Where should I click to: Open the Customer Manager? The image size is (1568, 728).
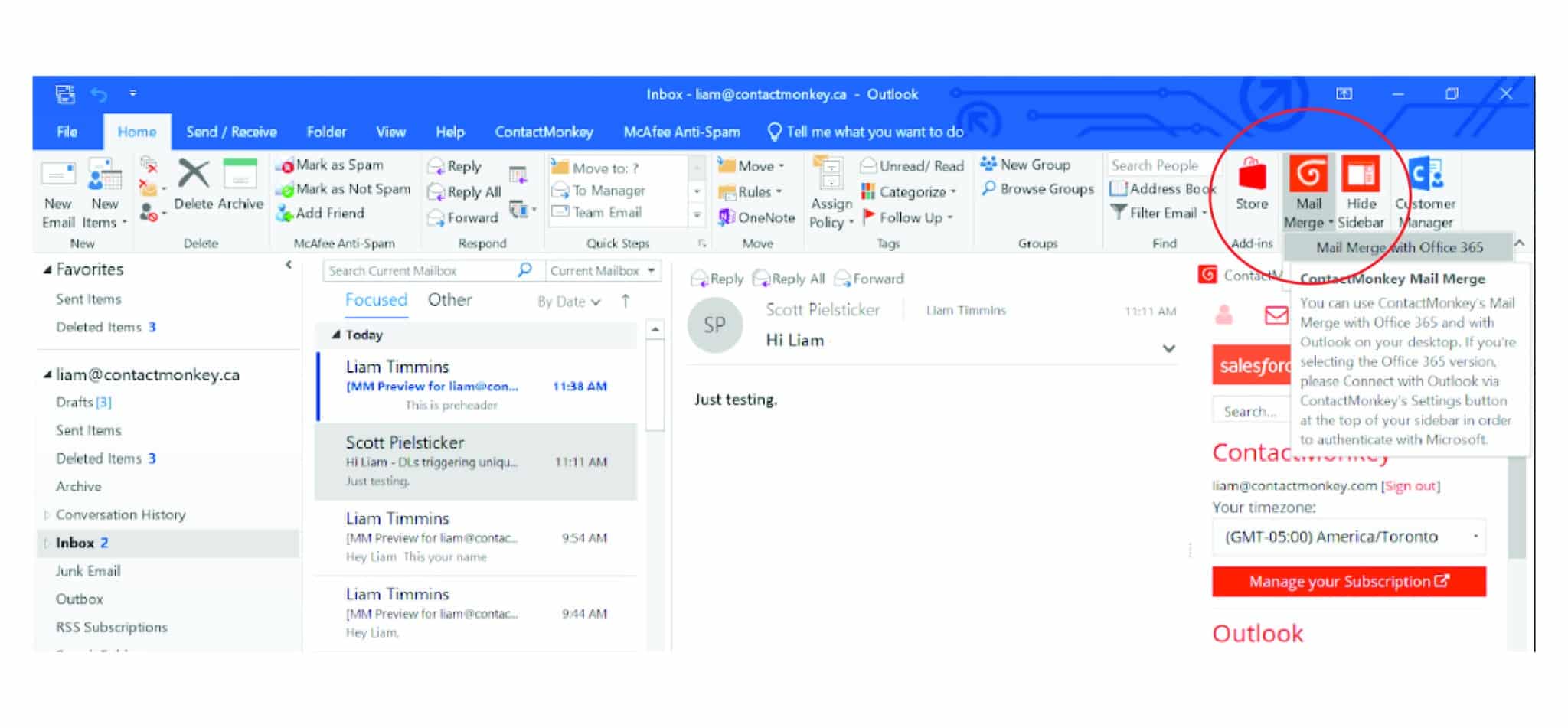(x=1426, y=192)
